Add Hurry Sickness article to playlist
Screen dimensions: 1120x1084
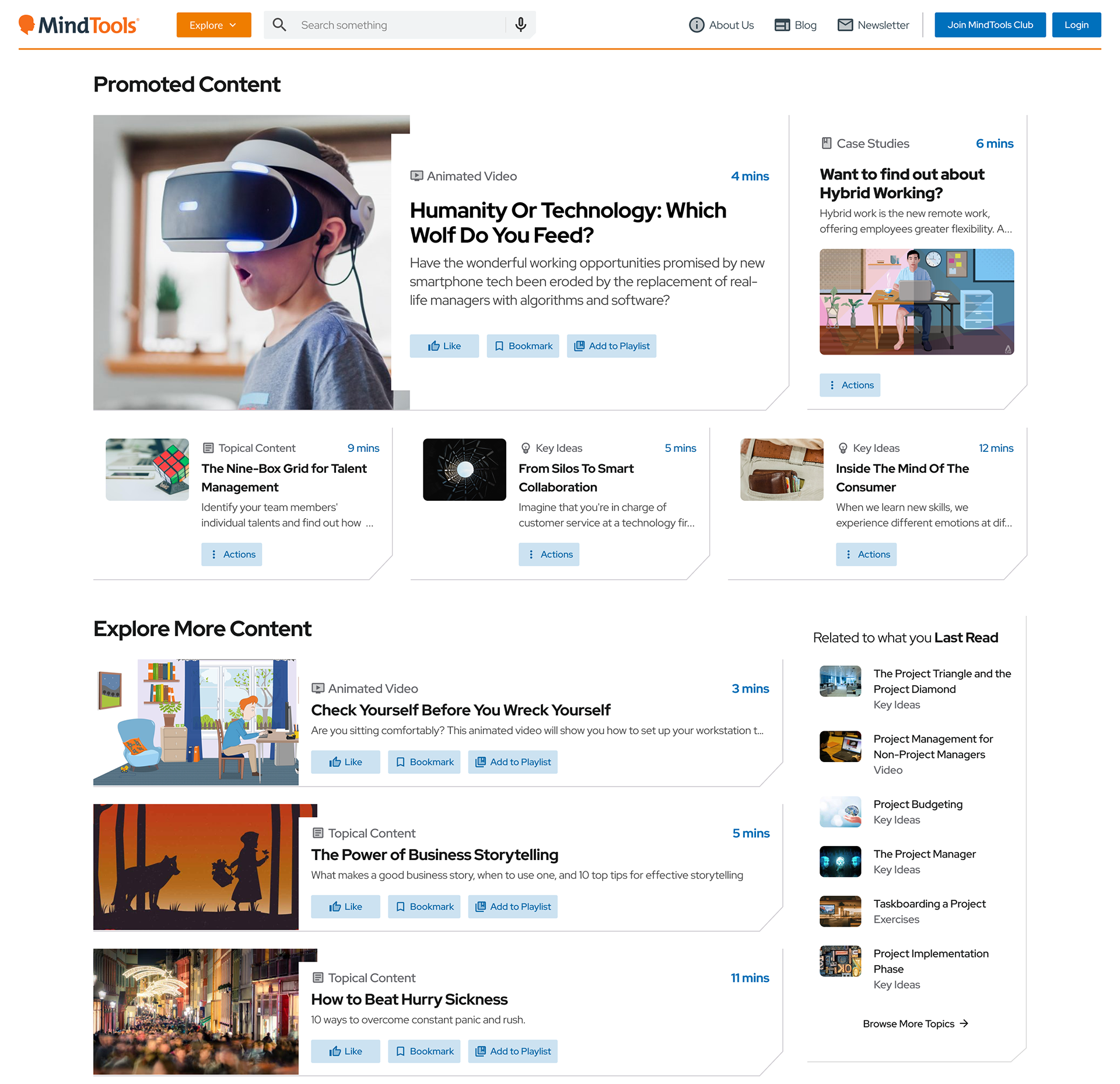tap(513, 1051)
